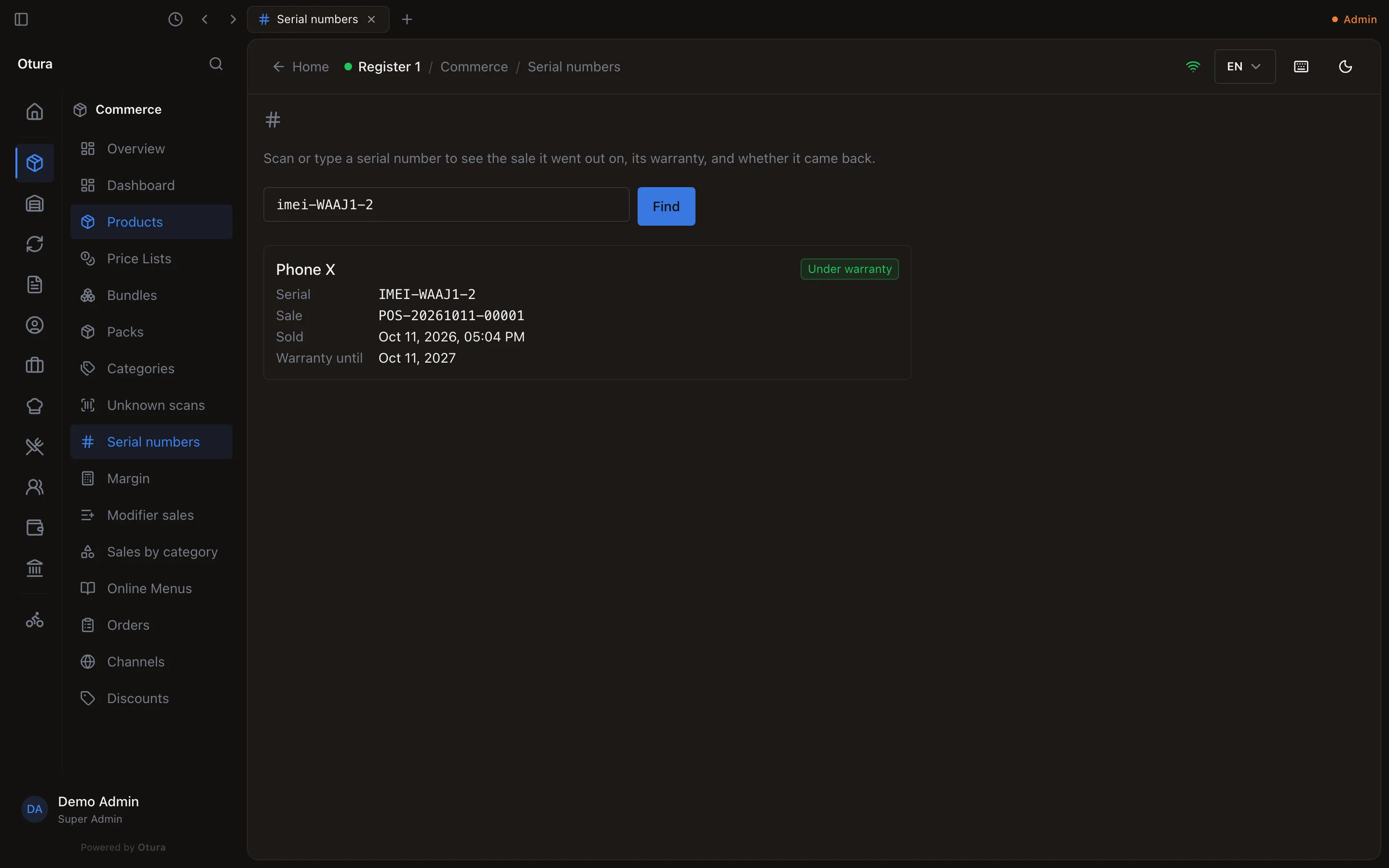Toggle dark mode moon icon
The image size is (1389, 868).
[1346, 67]
